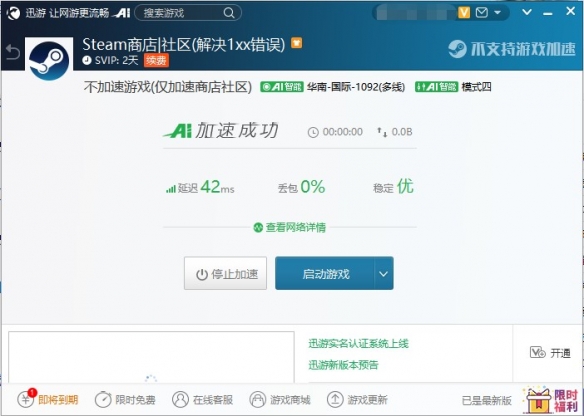The height and width of the screenshot is (416, 584).
Task: Open 限时免费 timer icon
Action: (103, 400)
